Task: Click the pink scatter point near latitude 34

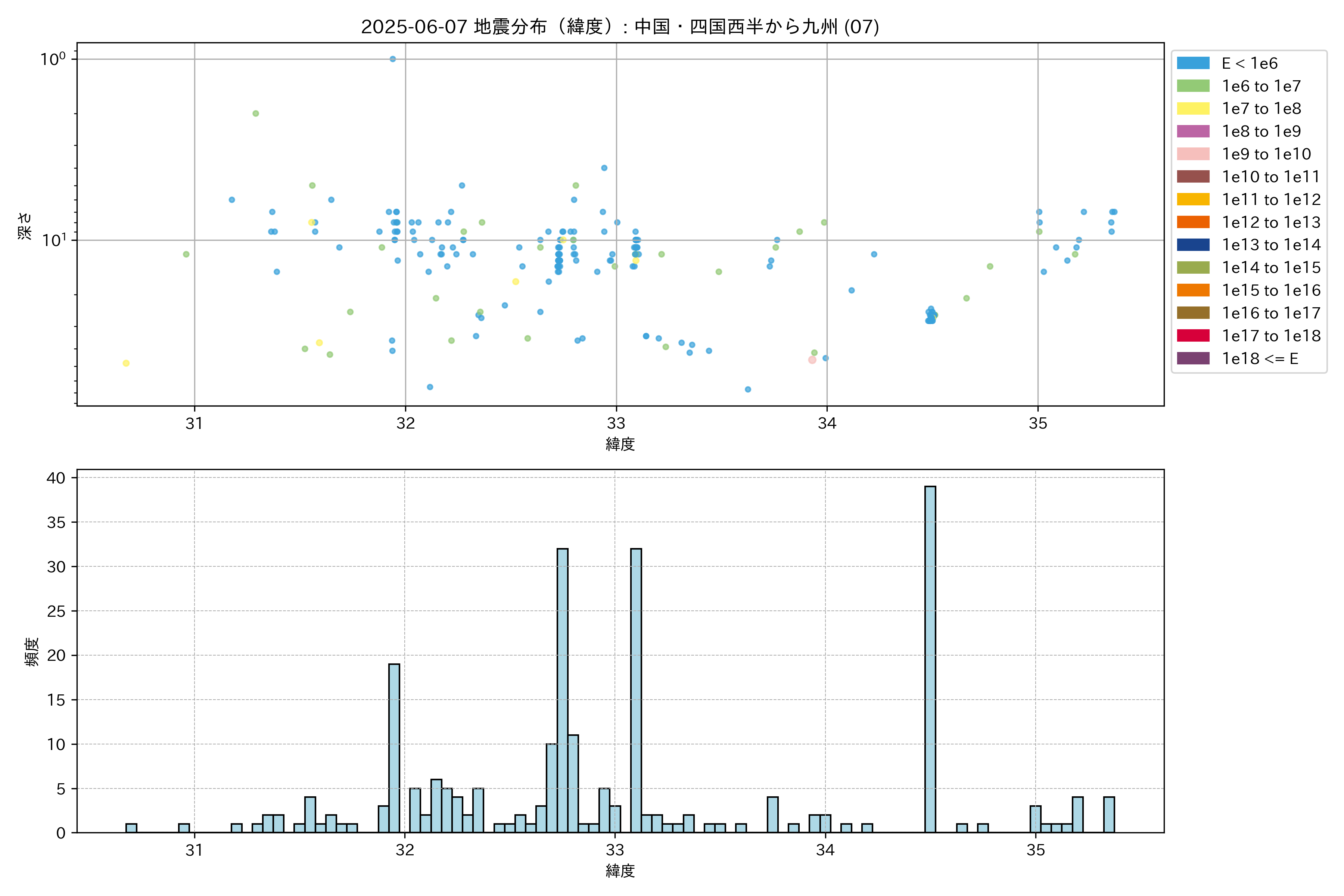Action: tap(812, 360)
